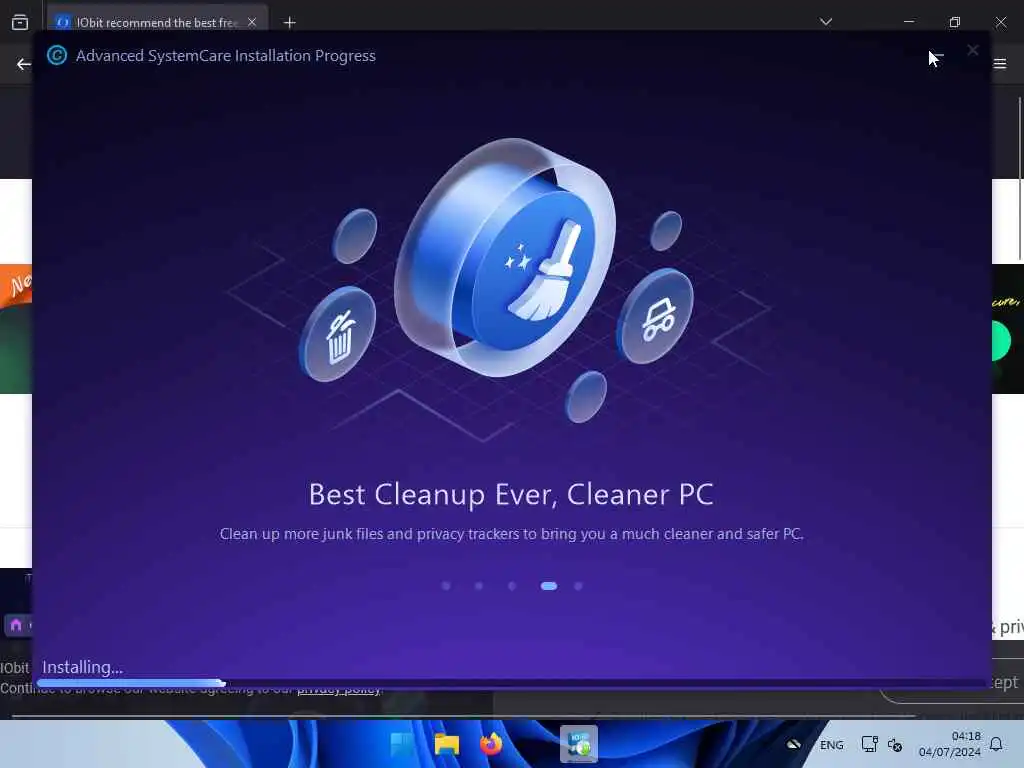The image size is (1024, 768).
Task: Click the 'Advanced SystemCare Installation Progress' title
Action: [x=226, y=56]
